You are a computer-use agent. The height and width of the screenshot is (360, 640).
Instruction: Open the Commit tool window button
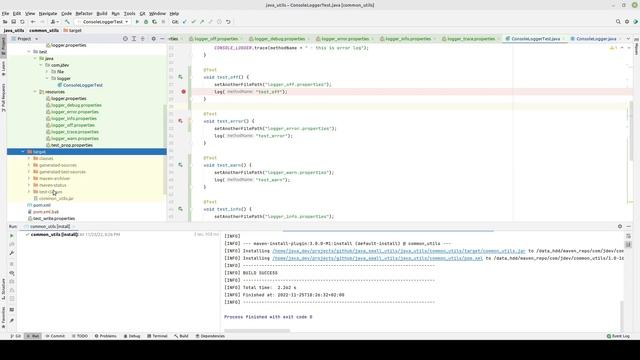click(x=55, y=336)
